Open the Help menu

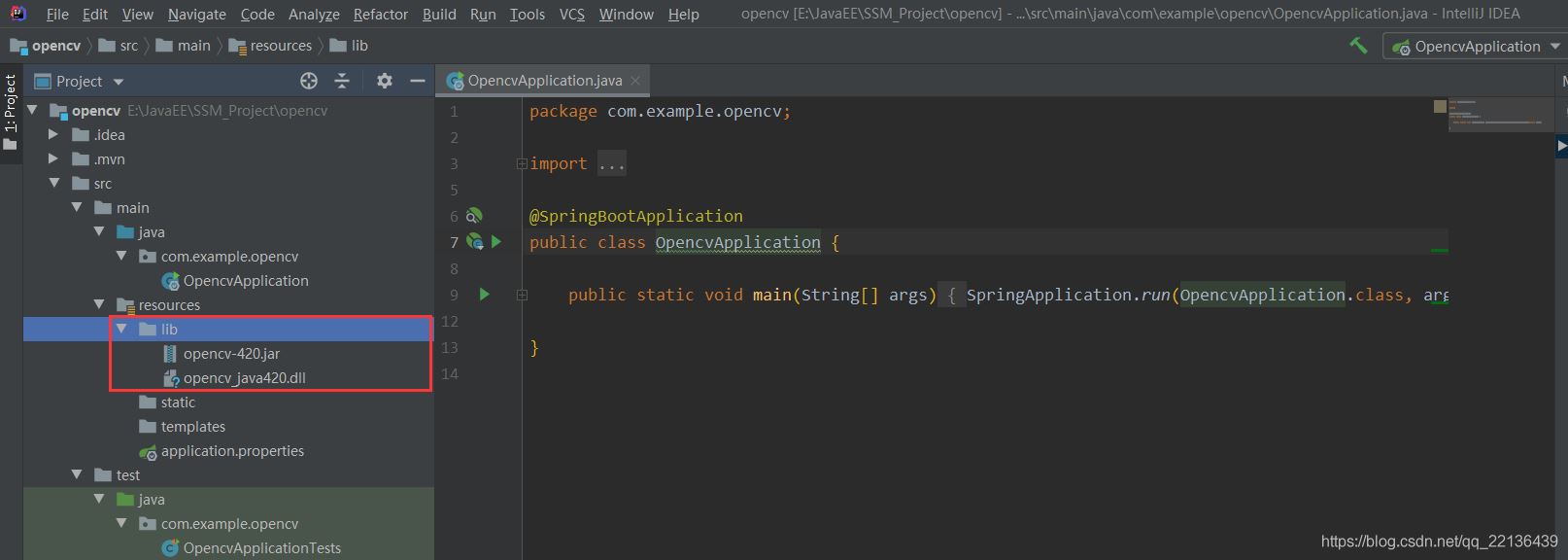[x=684, y=14]
